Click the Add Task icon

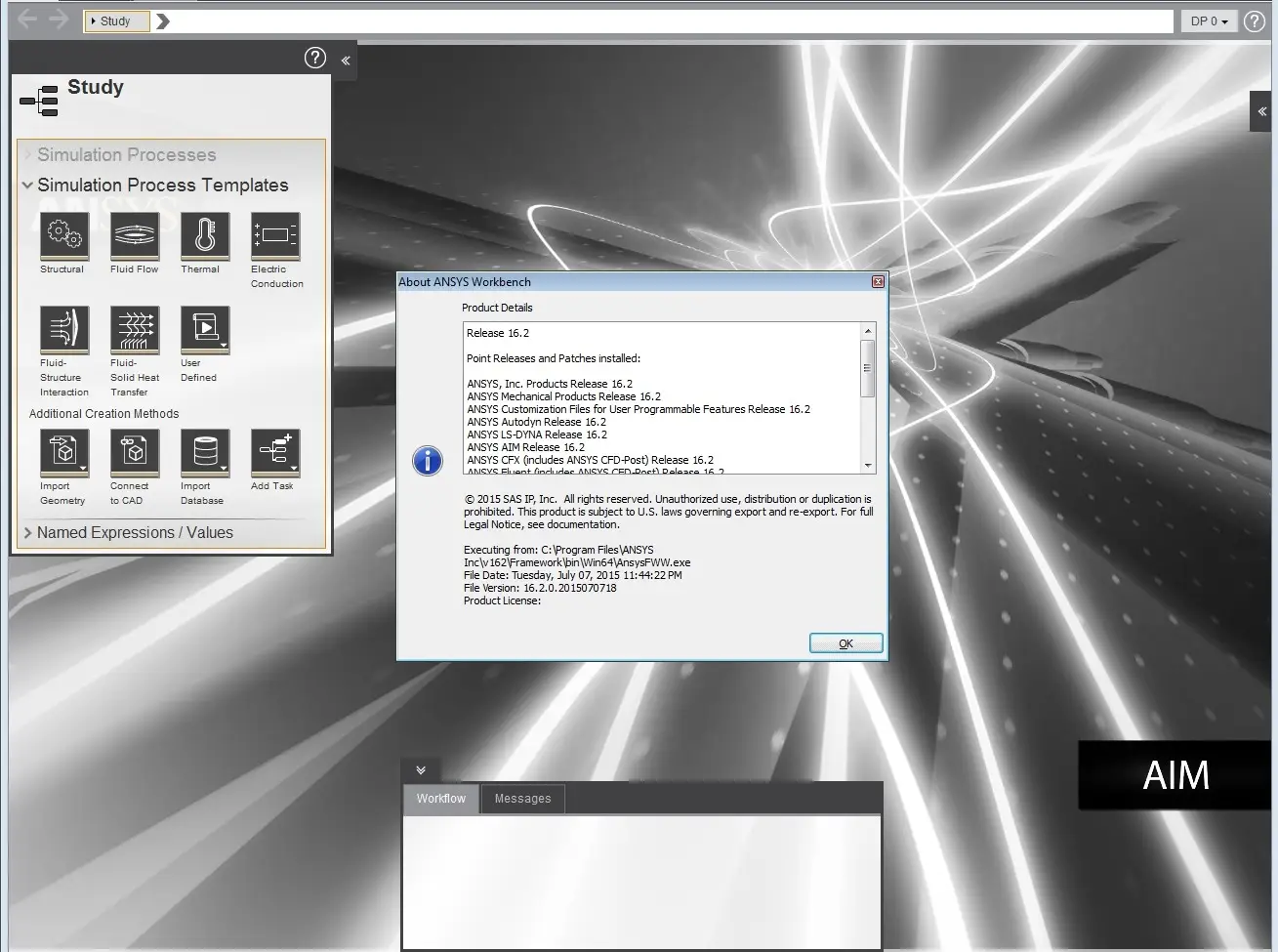275,452
